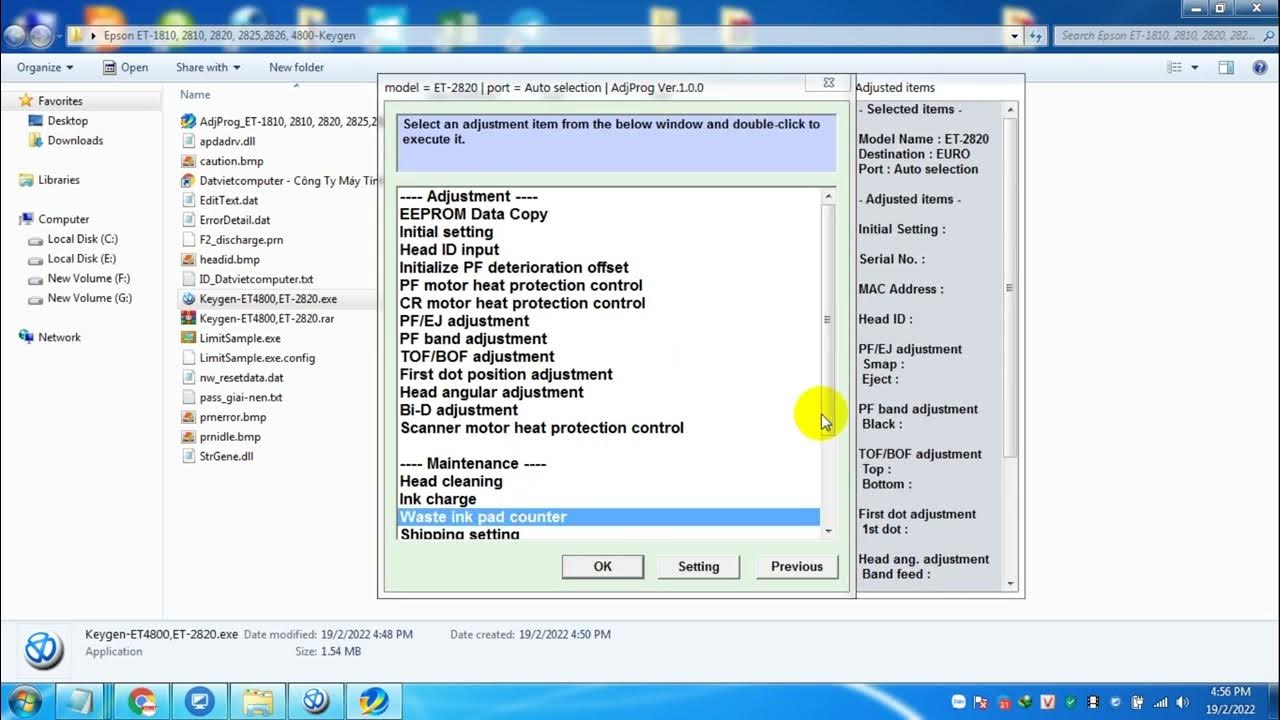Screen dimensions: 1280x720
Task: Click the Windows Start button
Action: [24, 701]
